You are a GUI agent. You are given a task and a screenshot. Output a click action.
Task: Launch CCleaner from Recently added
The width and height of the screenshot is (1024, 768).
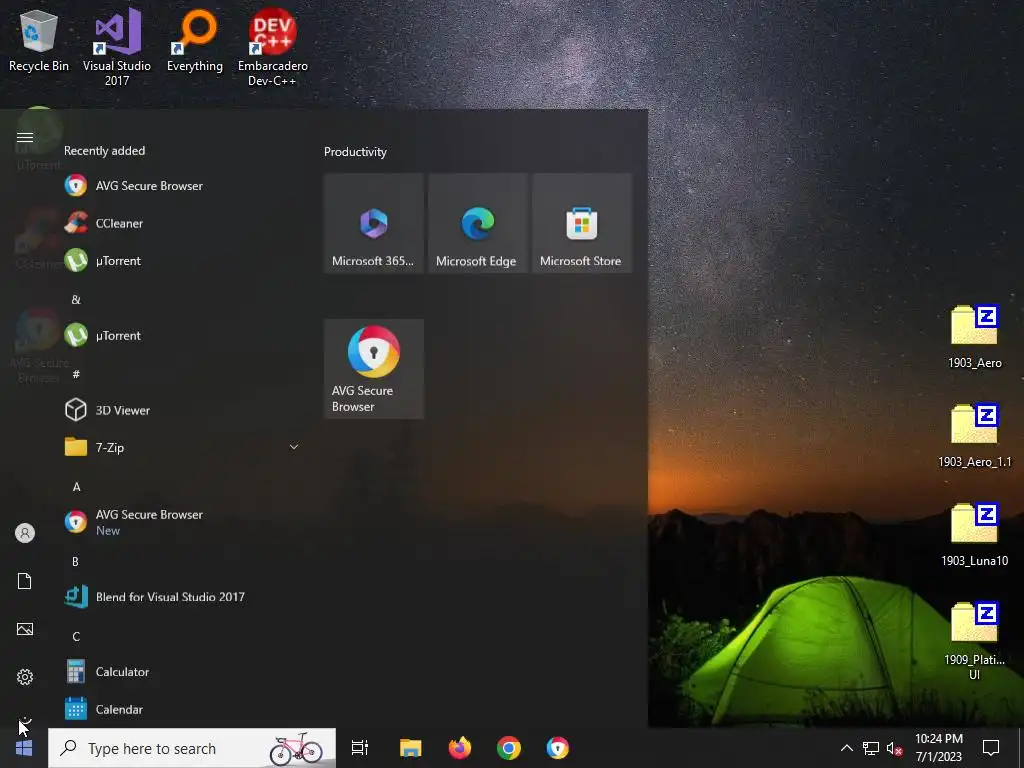pyautogui.click(x=183, y=223)
